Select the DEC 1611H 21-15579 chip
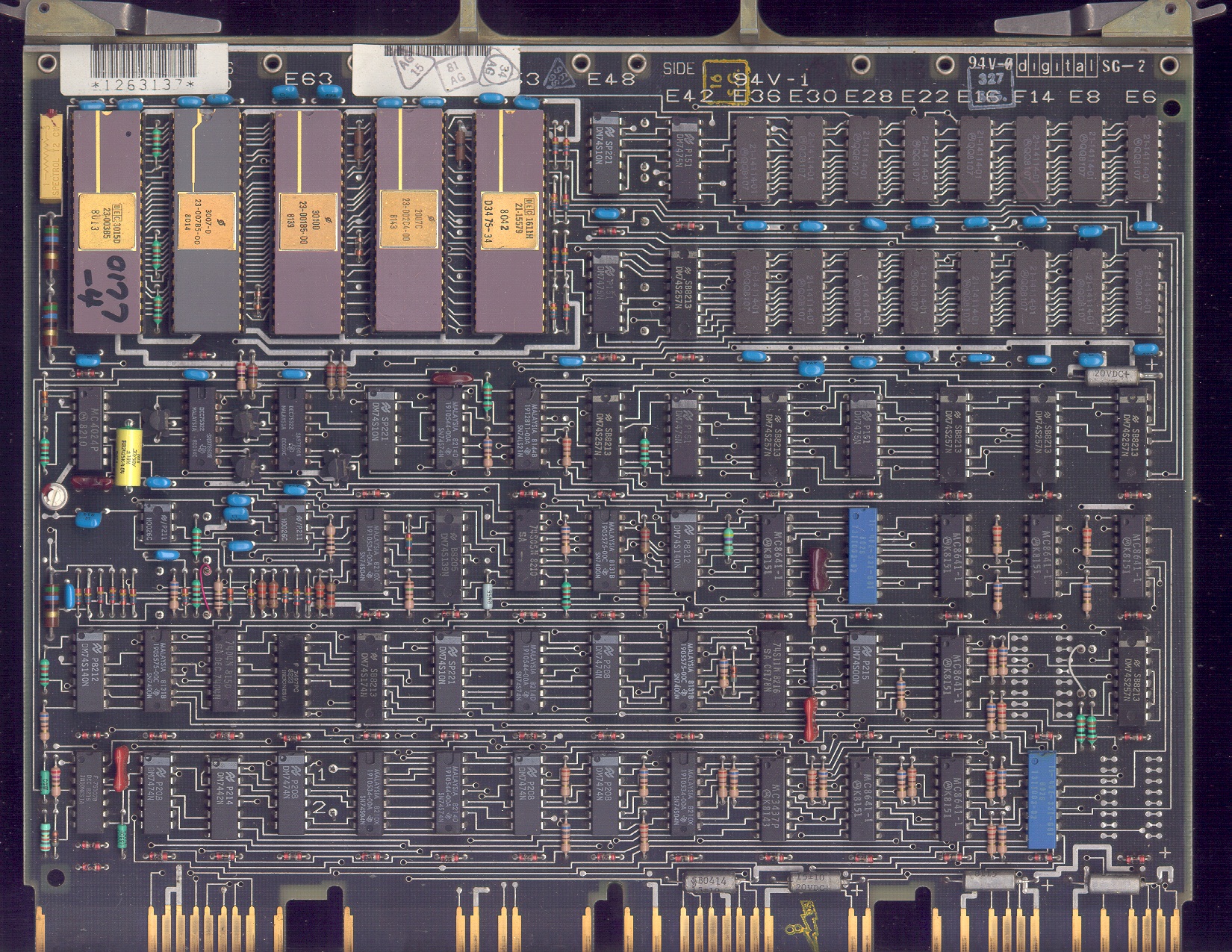This screenshot has width=1232, height=952. [509, 221]
